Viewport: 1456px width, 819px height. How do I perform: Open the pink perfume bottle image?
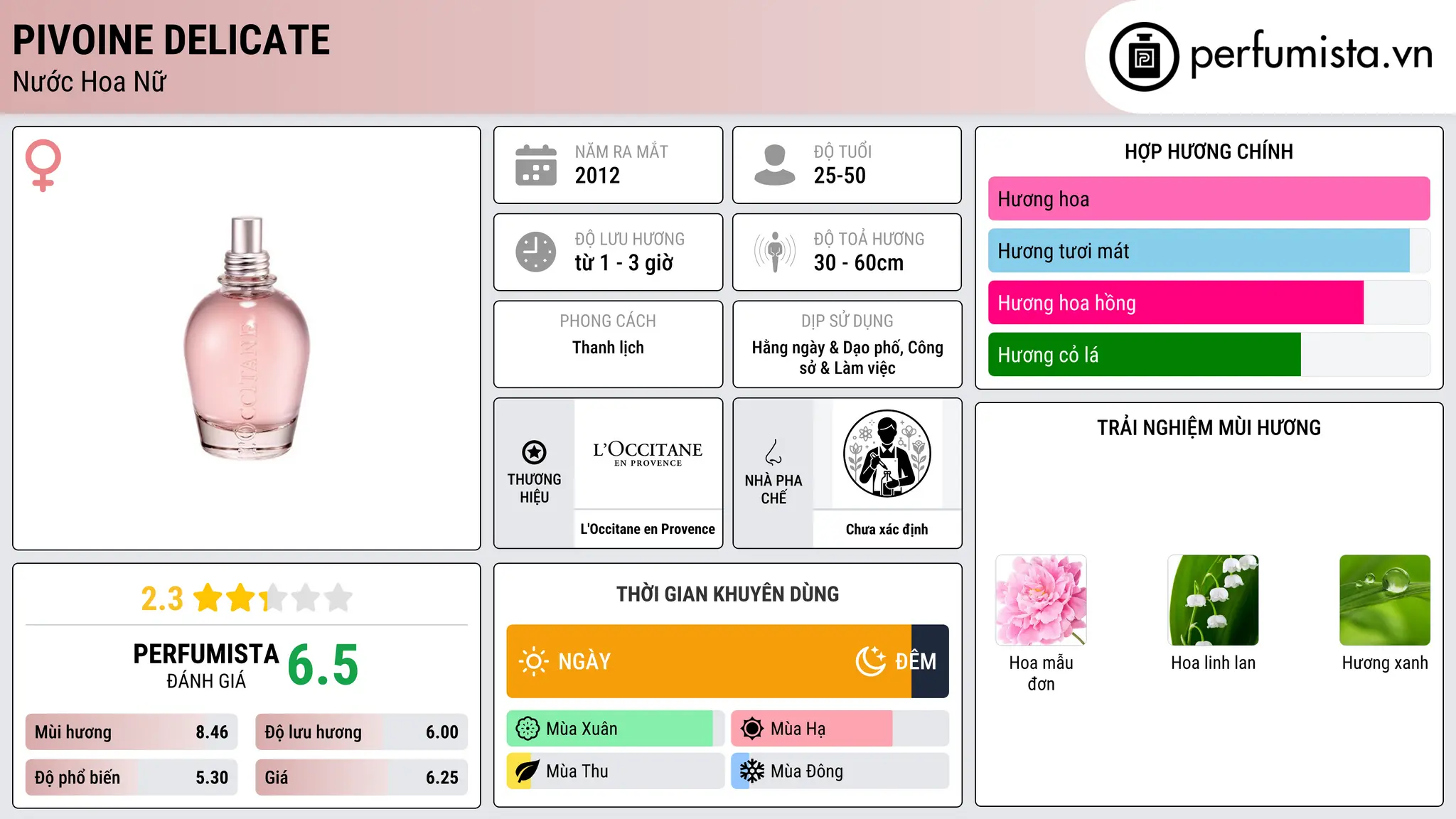coord(247,338)
